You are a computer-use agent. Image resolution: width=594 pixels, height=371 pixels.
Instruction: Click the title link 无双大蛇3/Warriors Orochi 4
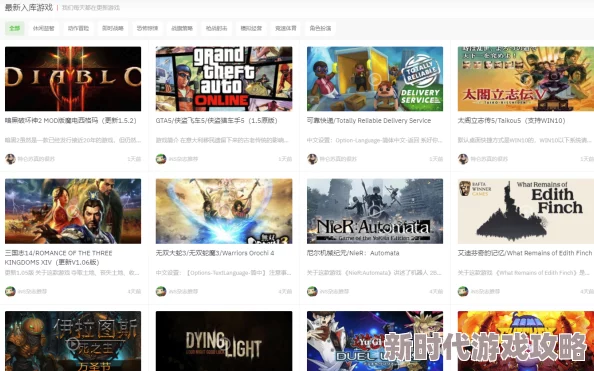click(215, 253)
